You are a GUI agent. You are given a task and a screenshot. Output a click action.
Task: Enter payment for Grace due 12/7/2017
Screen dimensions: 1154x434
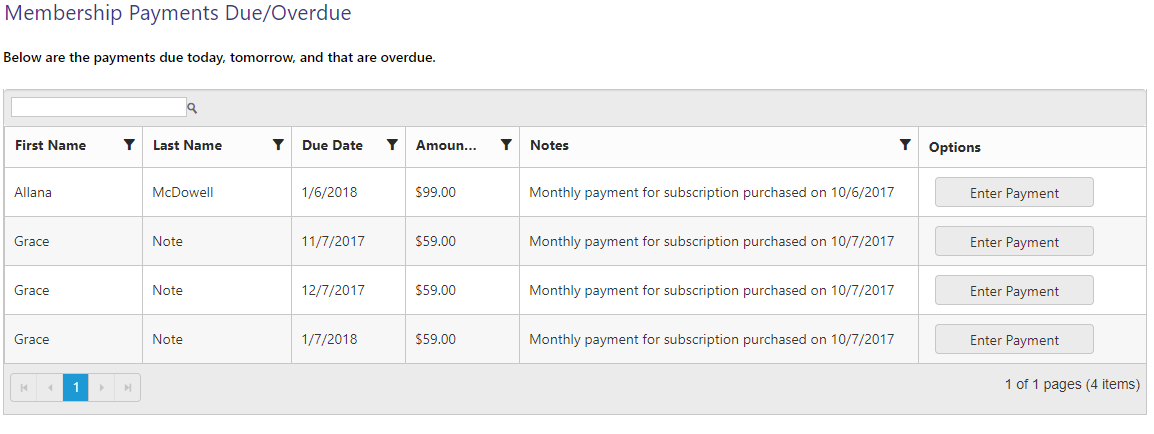click(x=1014, y=291)
